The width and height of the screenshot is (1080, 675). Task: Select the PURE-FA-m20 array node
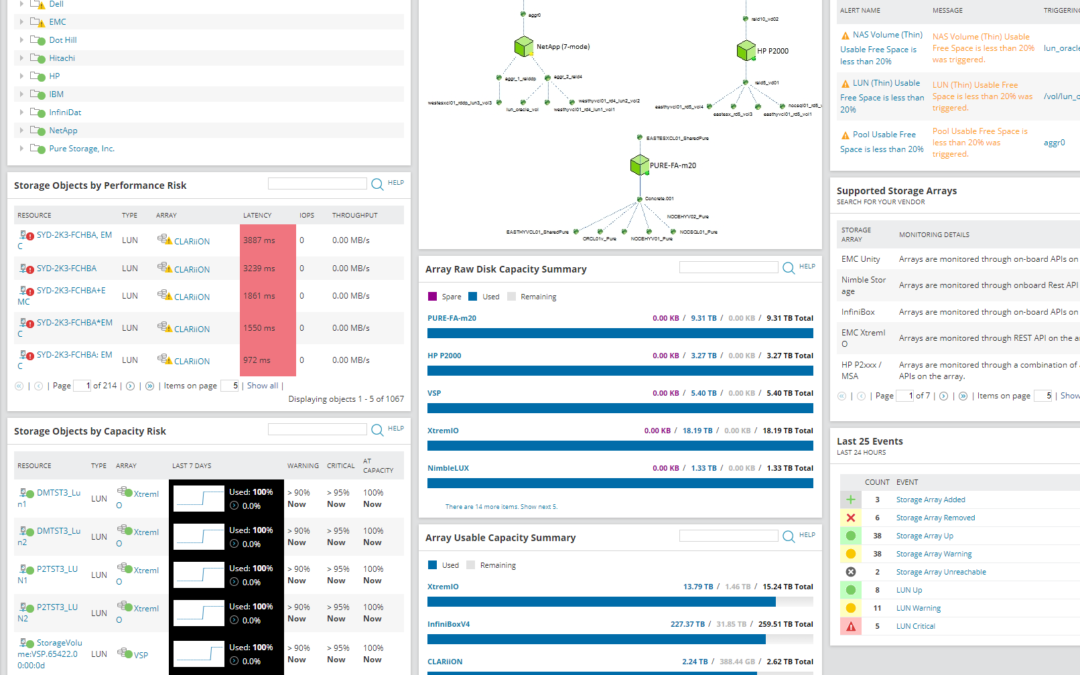pos(639,165)
